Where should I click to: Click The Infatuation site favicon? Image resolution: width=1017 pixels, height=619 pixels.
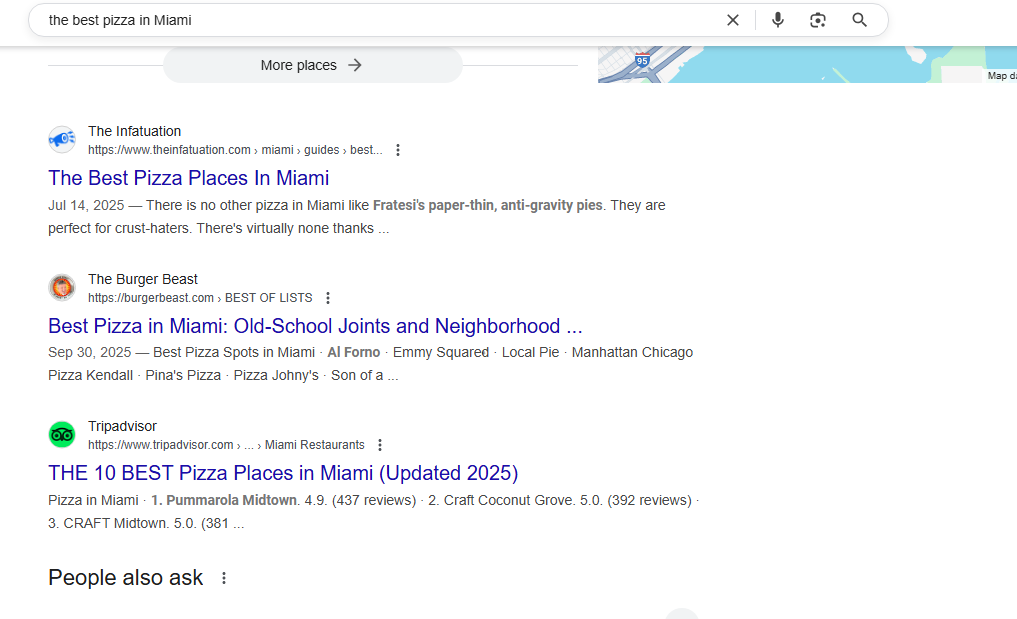[x=62, y=140]
